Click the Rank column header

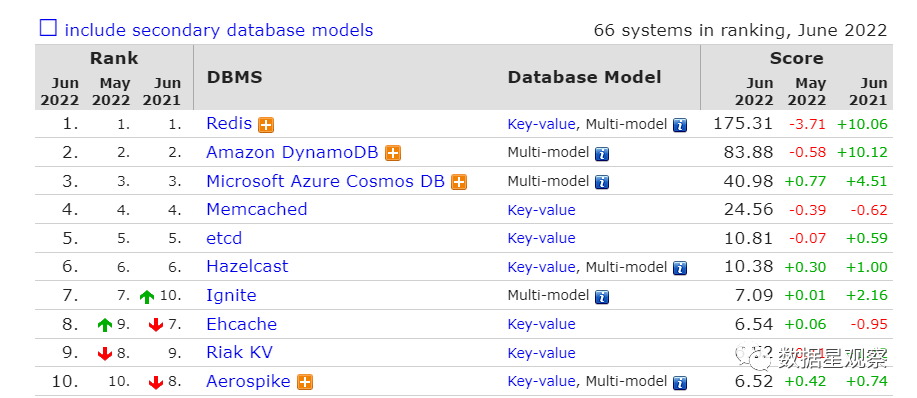click(x=114, y=58)
